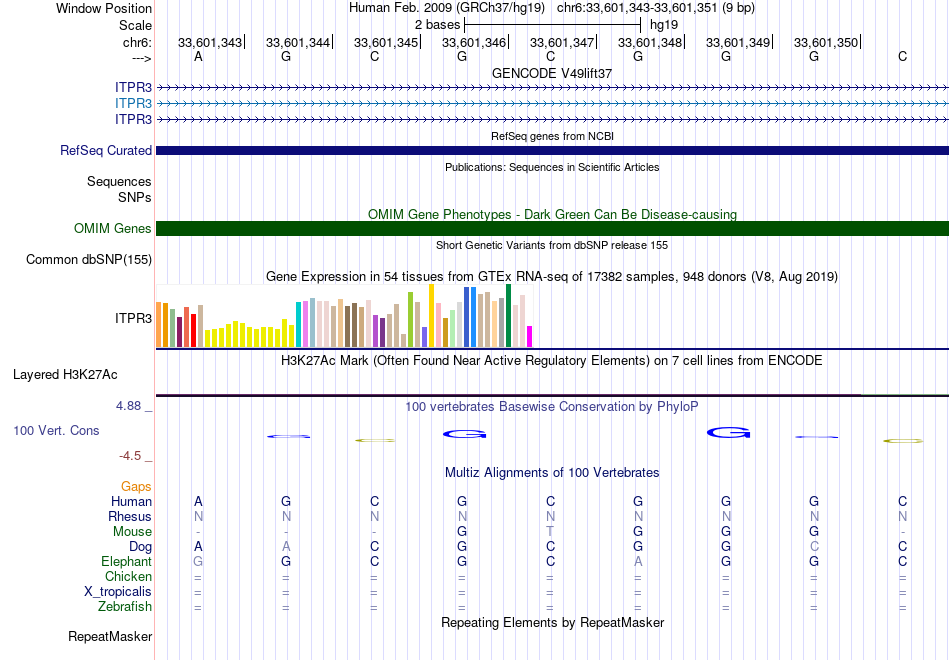Click the Mouse species row label
Image resolution: width=950 pixels, height=660 pixels.
click(x=132, y=532)
